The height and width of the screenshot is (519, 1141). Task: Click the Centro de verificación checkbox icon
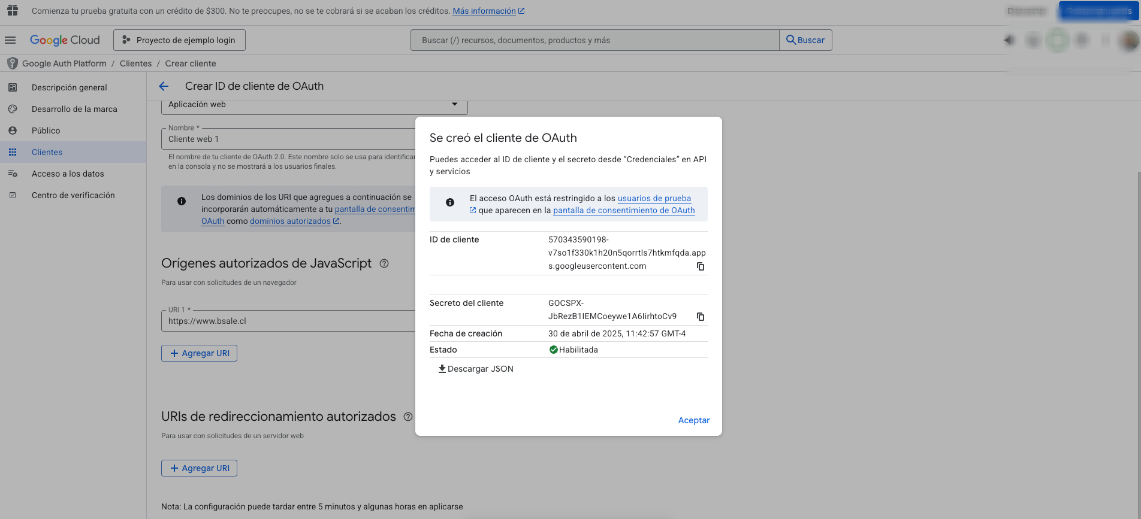pyautogui.click(x=12, y=195)
